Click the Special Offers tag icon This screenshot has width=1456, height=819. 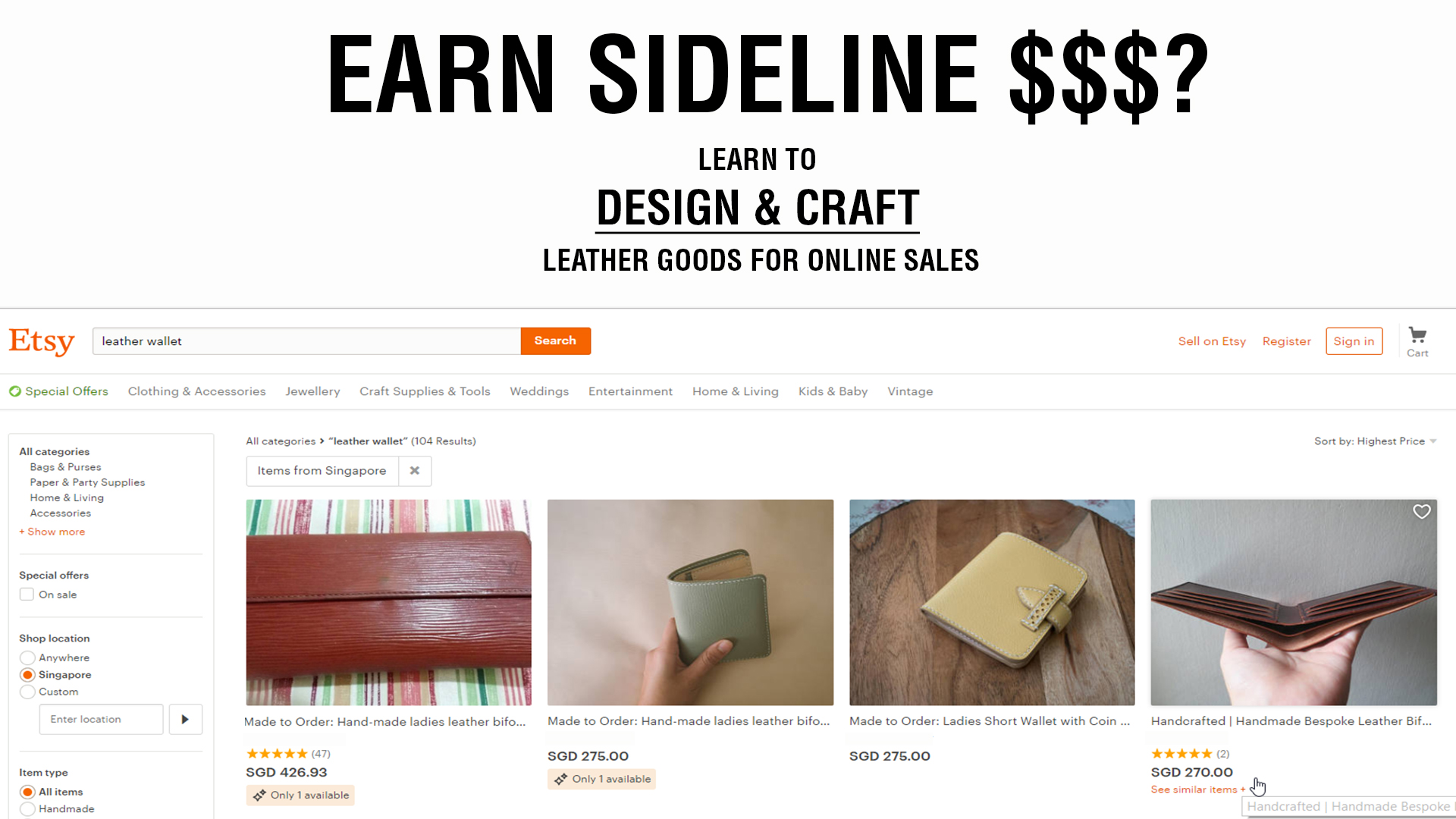tap(15, 391)
